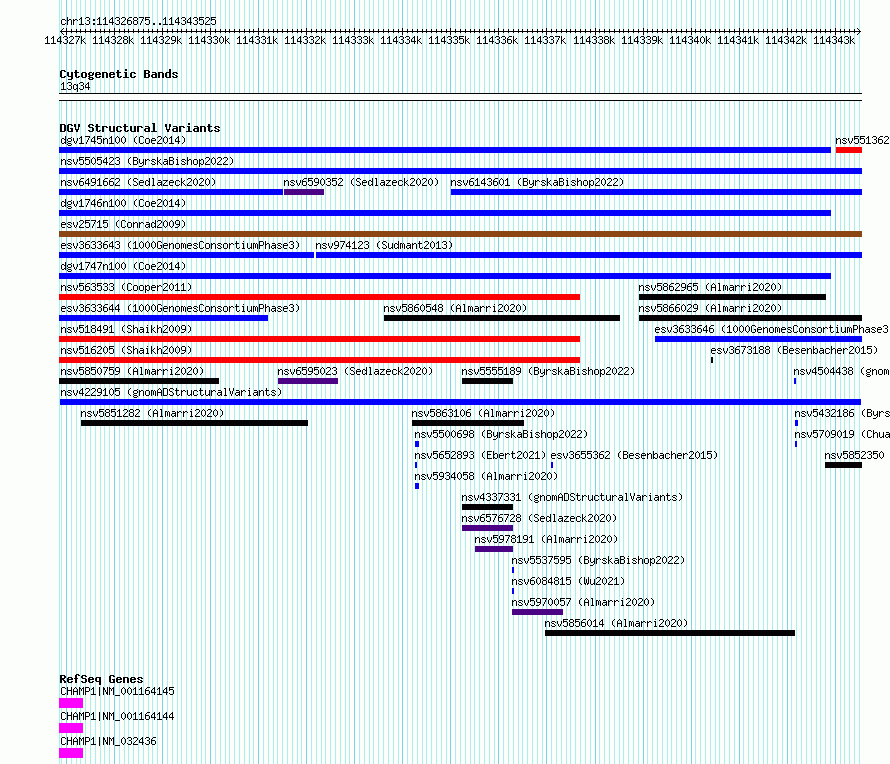Click the DGV Structural Variants track title
Image resolution: width=890 pixels, height=764 pixels.
pyautogui.click(x=140, y=128)
